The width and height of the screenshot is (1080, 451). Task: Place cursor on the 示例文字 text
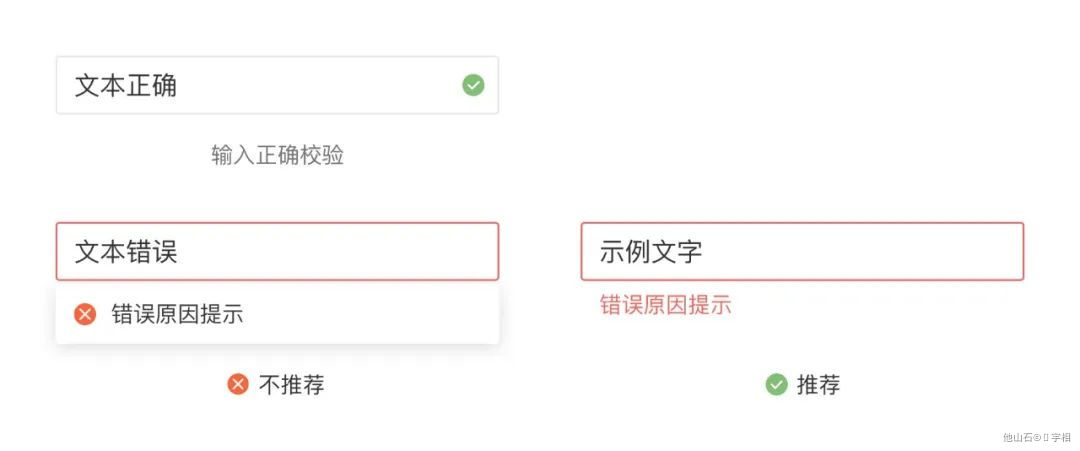point(651,252)
